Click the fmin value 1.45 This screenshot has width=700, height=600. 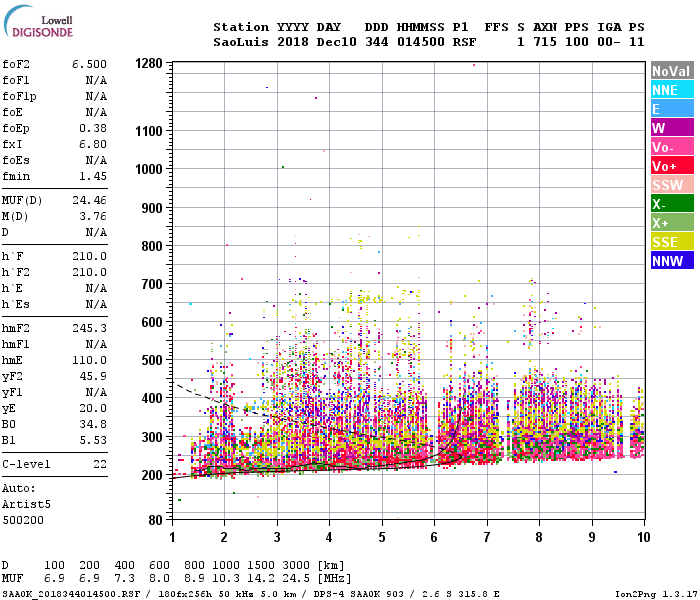[93, 177]
